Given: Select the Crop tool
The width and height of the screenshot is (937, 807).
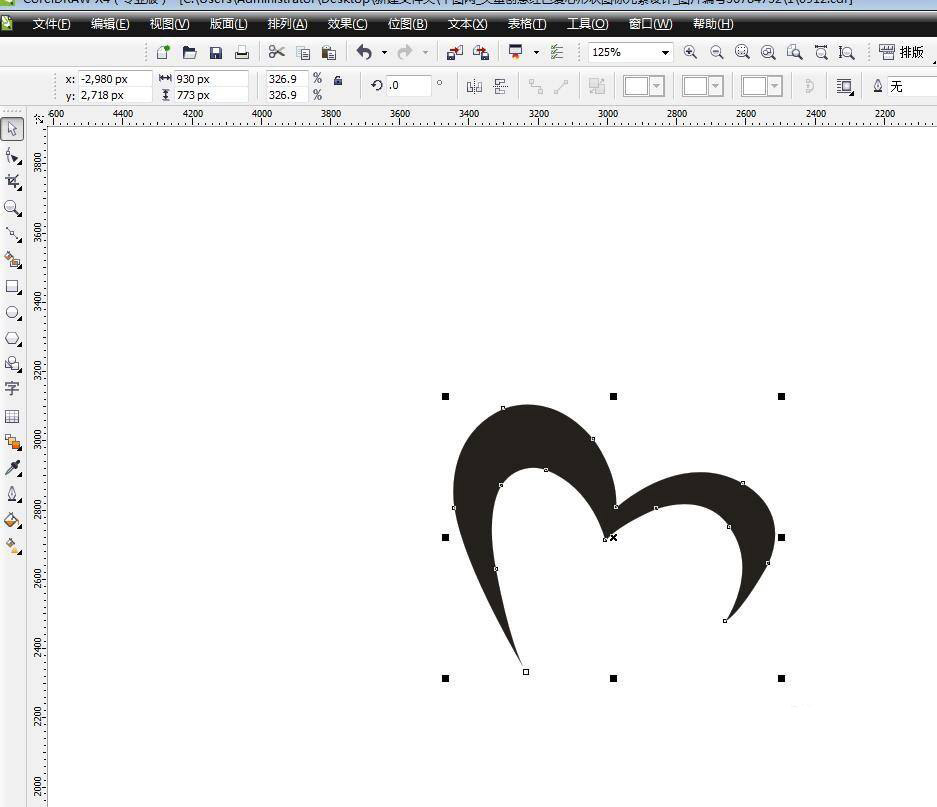Looking at the screenshot, I should pyautogui.click(x=12, y=181).
